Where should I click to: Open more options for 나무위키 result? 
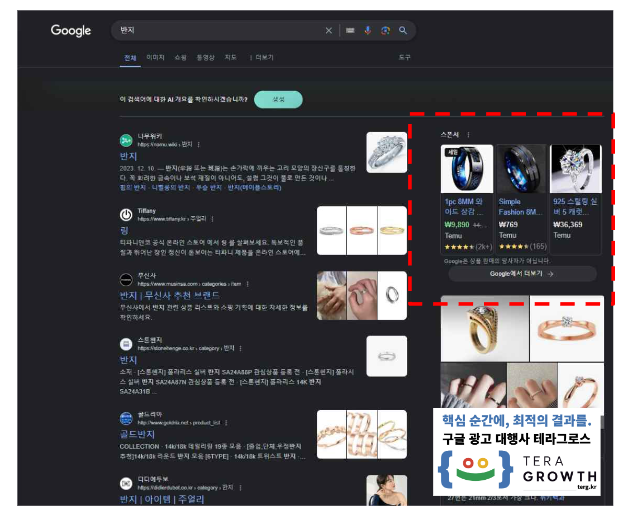pyautogui.click(x=199, y=144)
